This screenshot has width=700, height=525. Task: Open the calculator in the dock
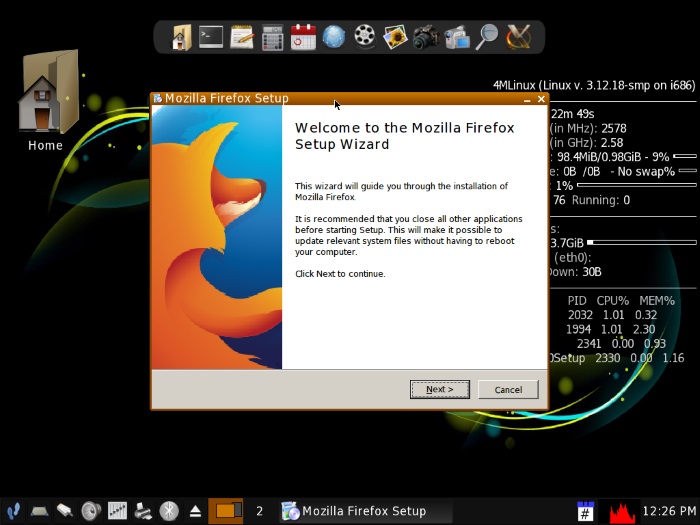[x=272, y=38]
